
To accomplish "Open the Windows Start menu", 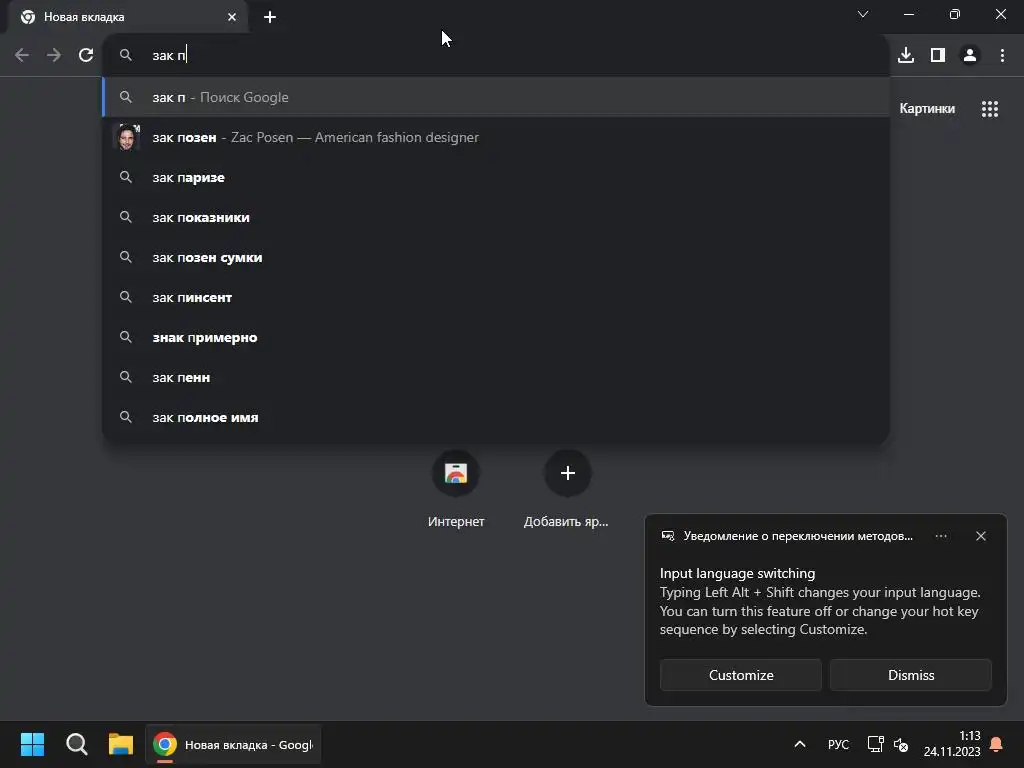I will 32,744.
